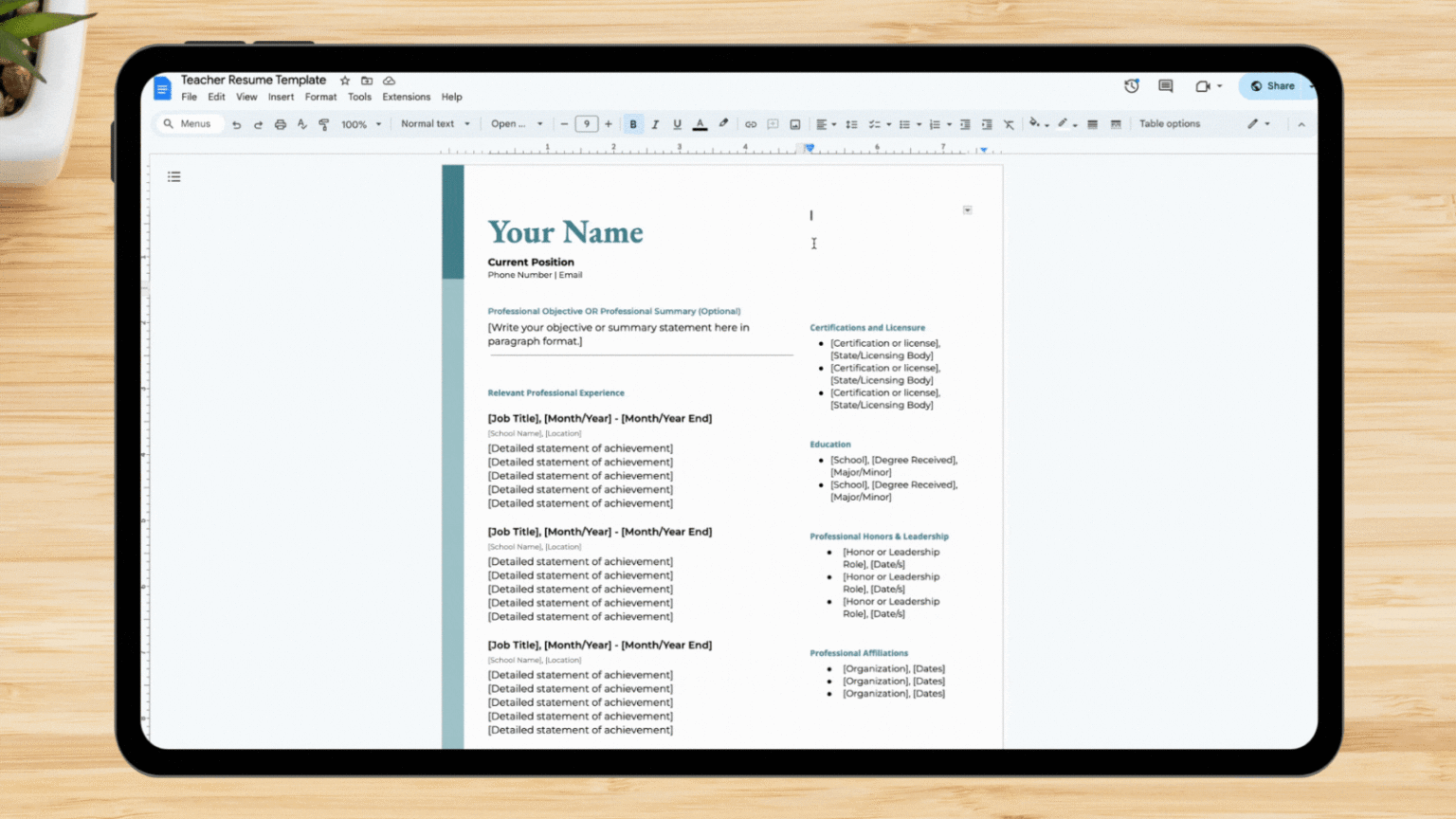Open the text color picker

coord(700,124)
